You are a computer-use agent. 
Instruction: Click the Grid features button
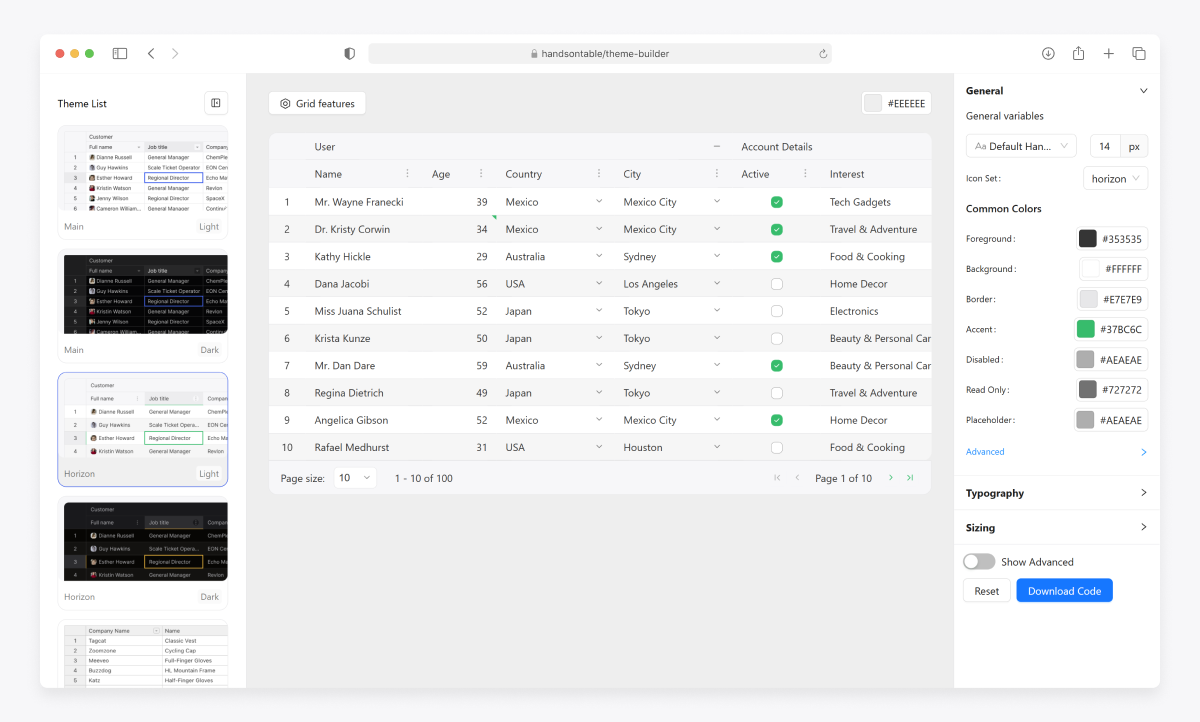[317, 103]
